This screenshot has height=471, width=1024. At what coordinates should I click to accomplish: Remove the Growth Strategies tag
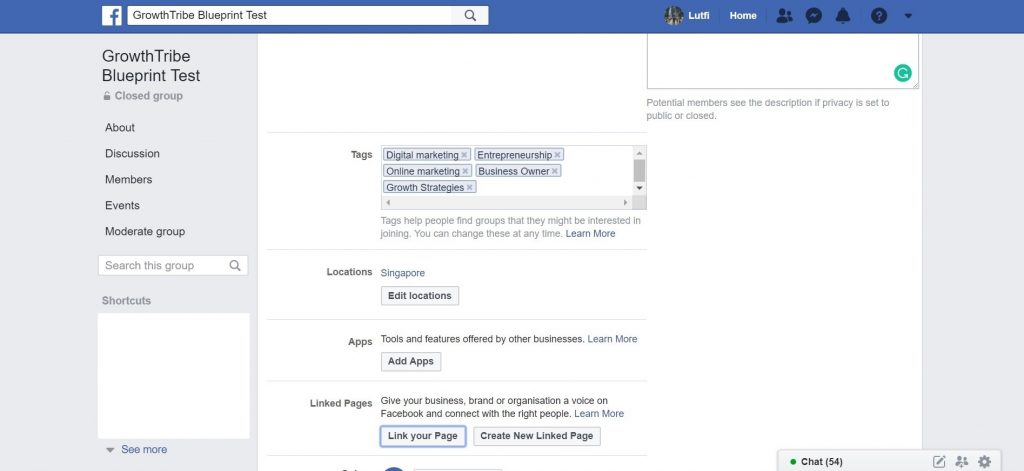point(469,187)
